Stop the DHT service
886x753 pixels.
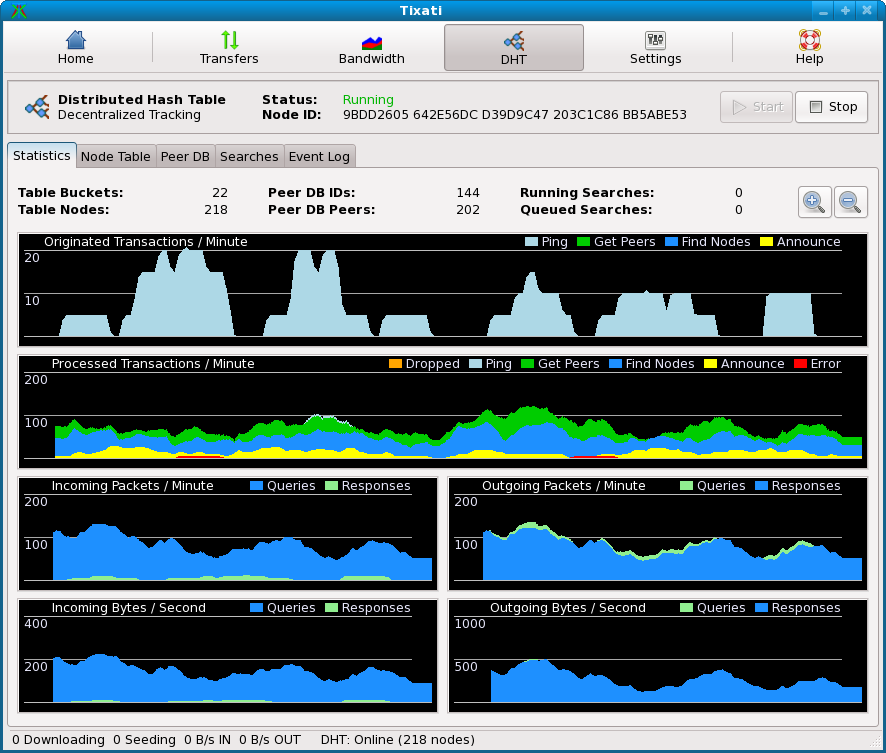tap(831, 107)
